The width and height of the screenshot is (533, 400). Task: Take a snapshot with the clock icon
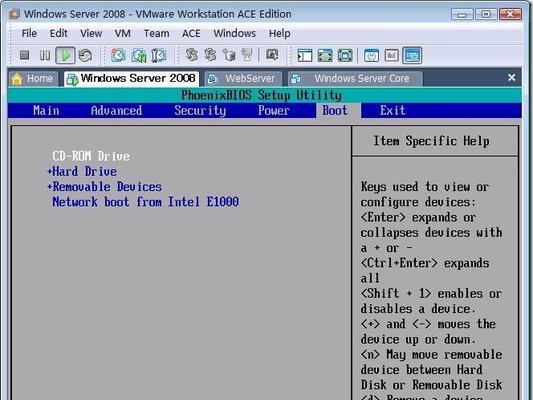coord(118,55)
